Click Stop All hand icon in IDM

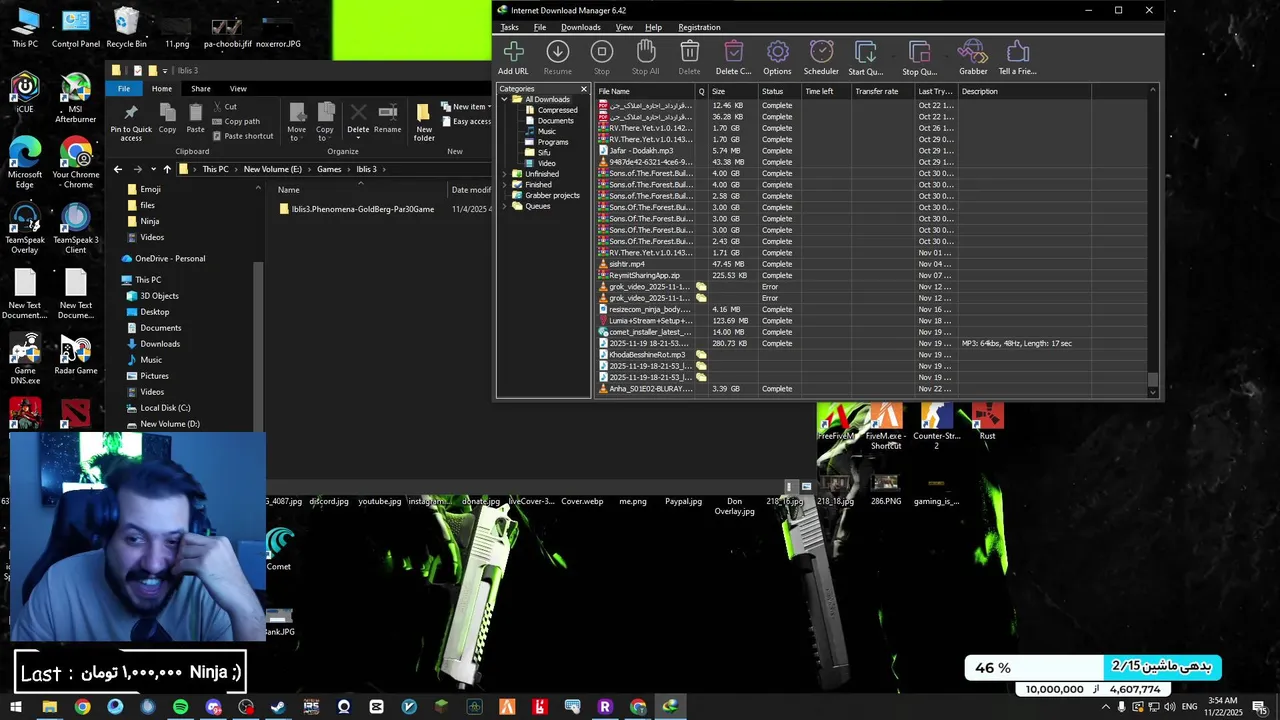pyautogui.click(x=645, y=58)
